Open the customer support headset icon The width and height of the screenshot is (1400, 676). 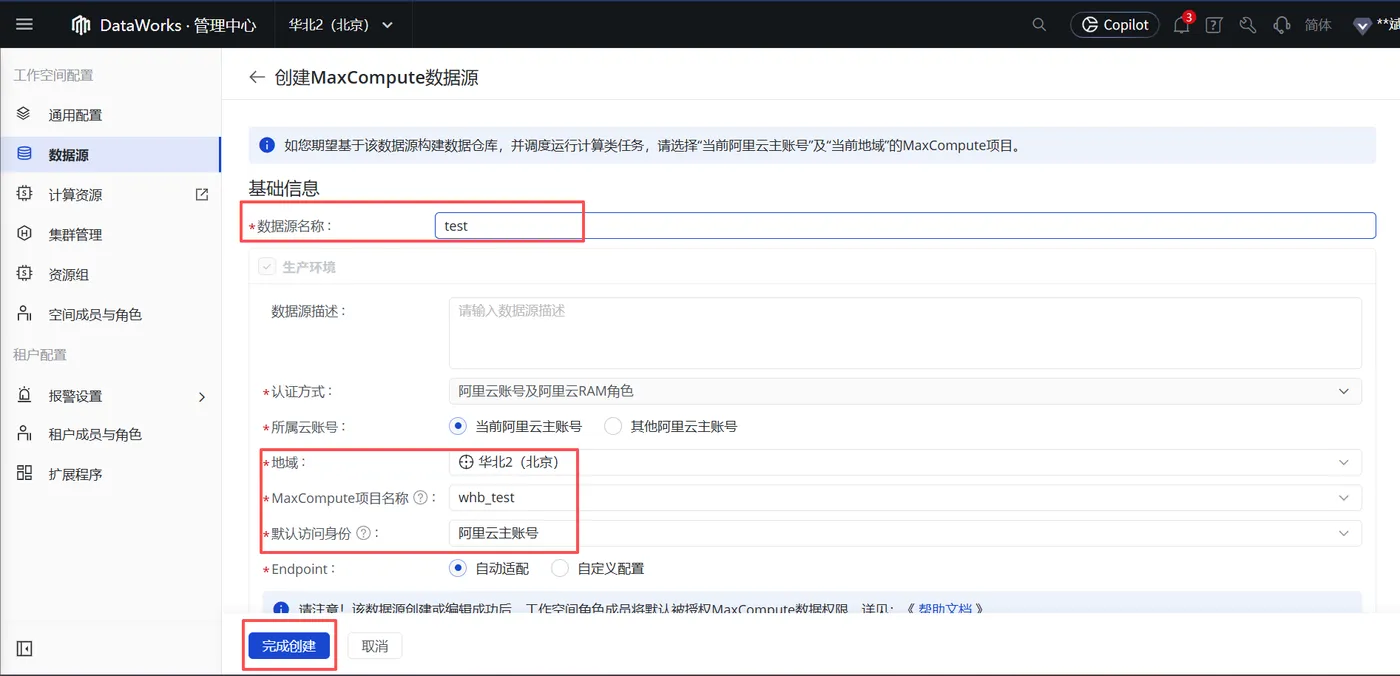(x=1281, y=25)
